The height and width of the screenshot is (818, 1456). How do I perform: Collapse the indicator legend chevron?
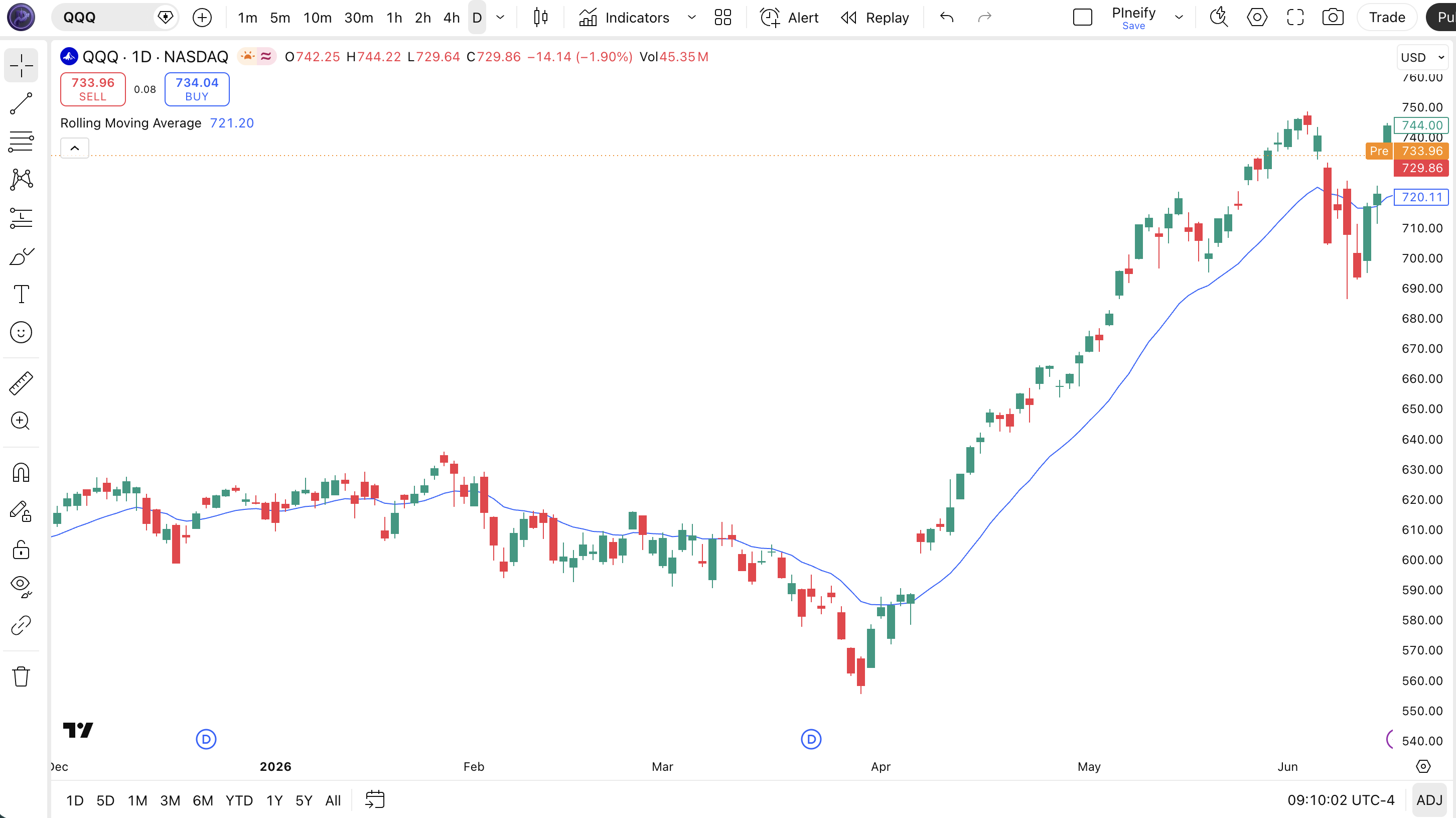pos(75,148)
